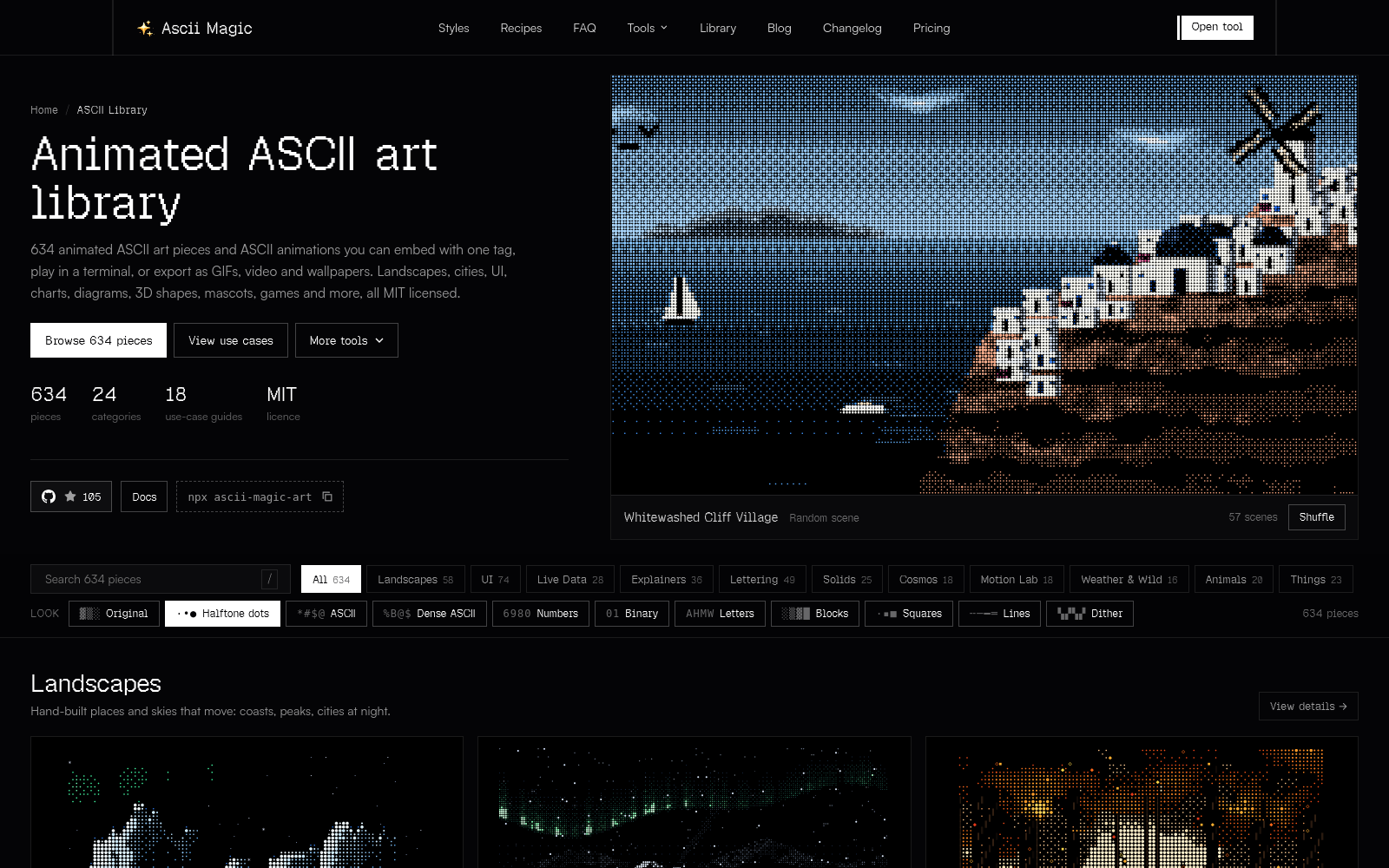Pick the Dither look style
Image resolution: width=1389 pixels, height=868 pixels.
coord(1089,614)
